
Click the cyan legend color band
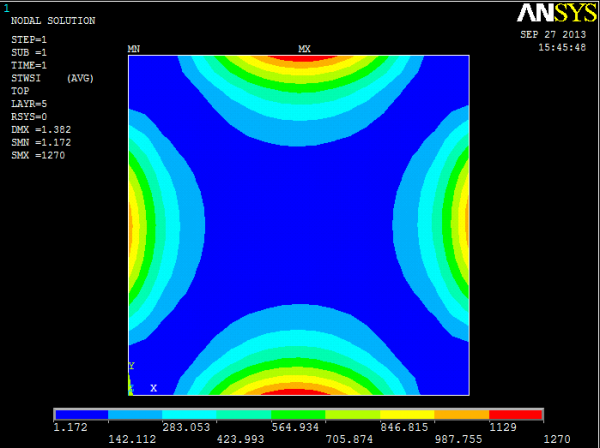pos(189,415)
